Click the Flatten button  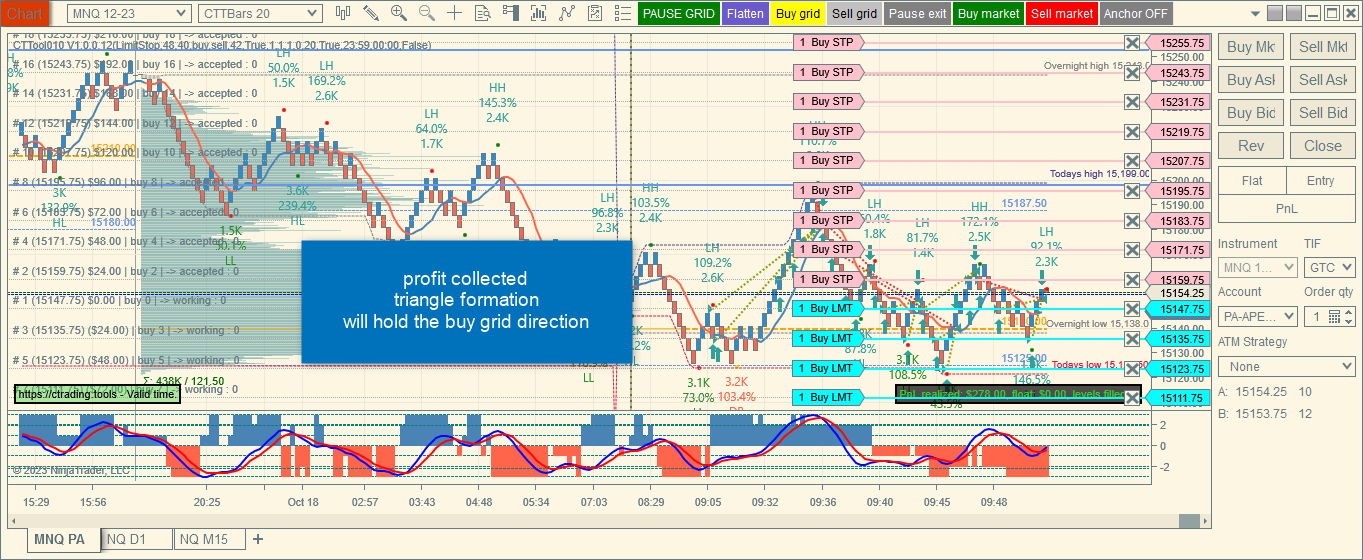[x=745, y=14]
